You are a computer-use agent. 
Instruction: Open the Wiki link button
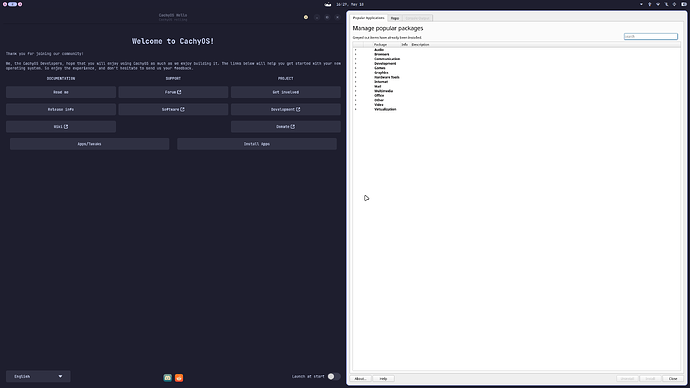click(61, 127)
